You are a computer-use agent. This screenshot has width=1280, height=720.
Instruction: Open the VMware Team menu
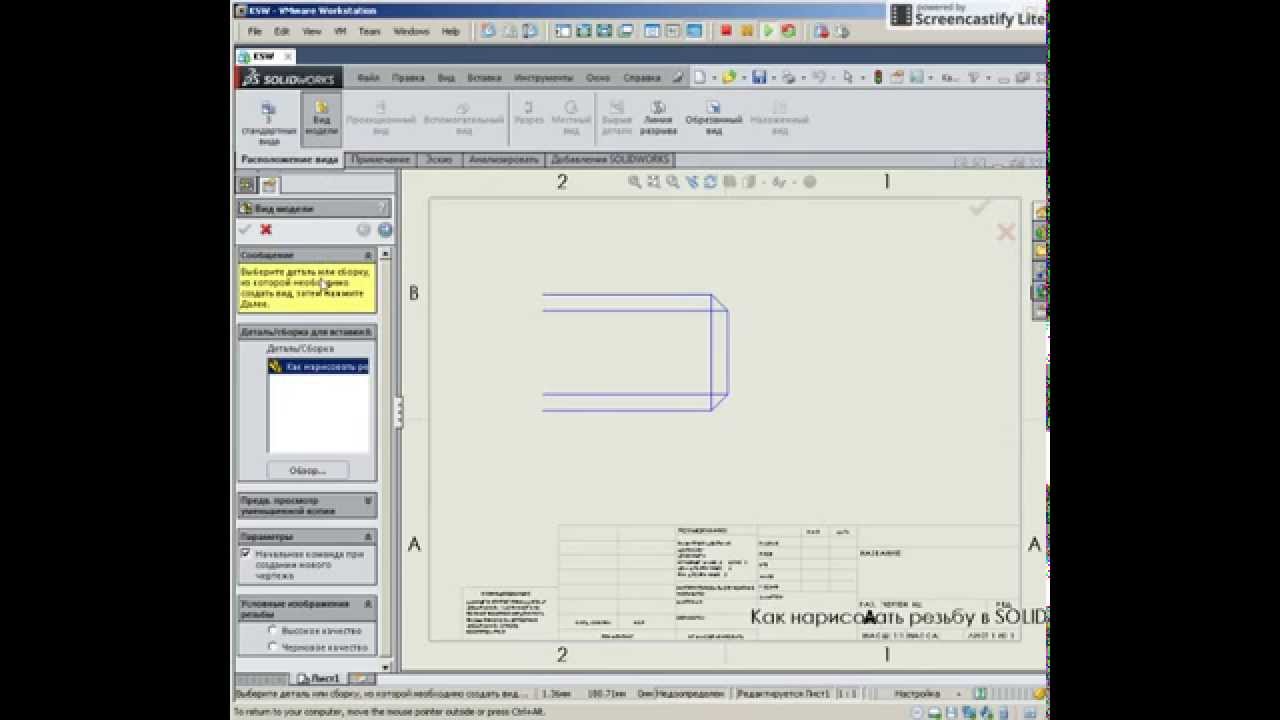click(x=370, y=31)
